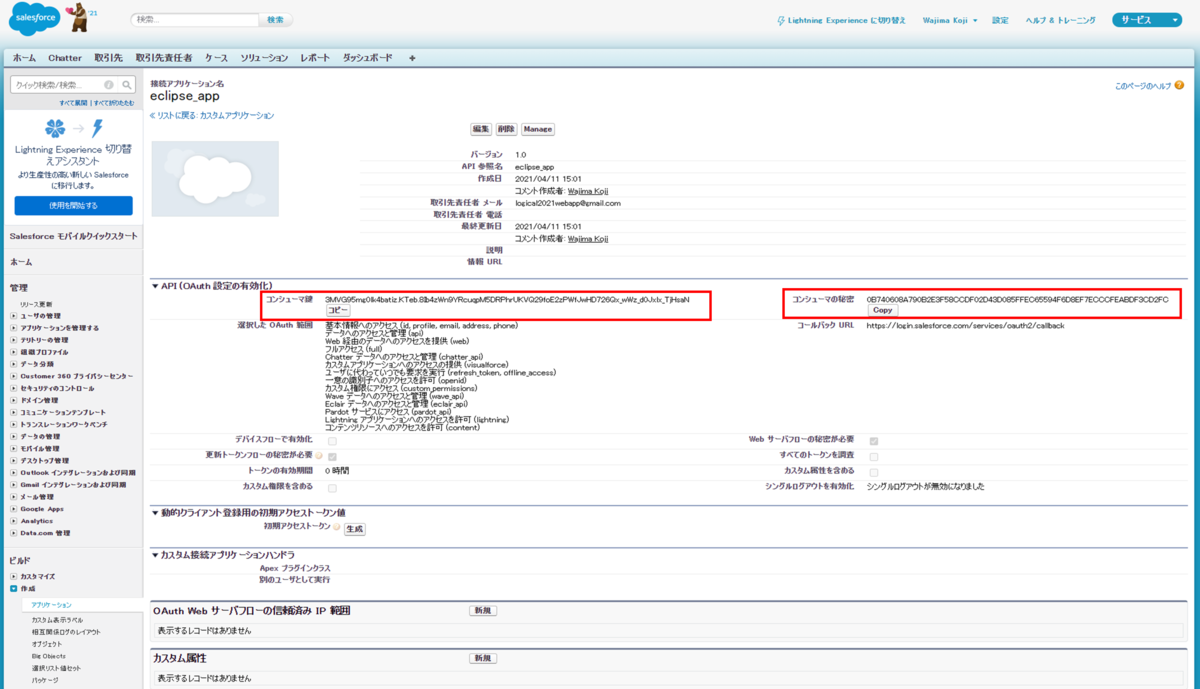
Task: Click the app logo cloud image thumbnail
Action: 215,179
